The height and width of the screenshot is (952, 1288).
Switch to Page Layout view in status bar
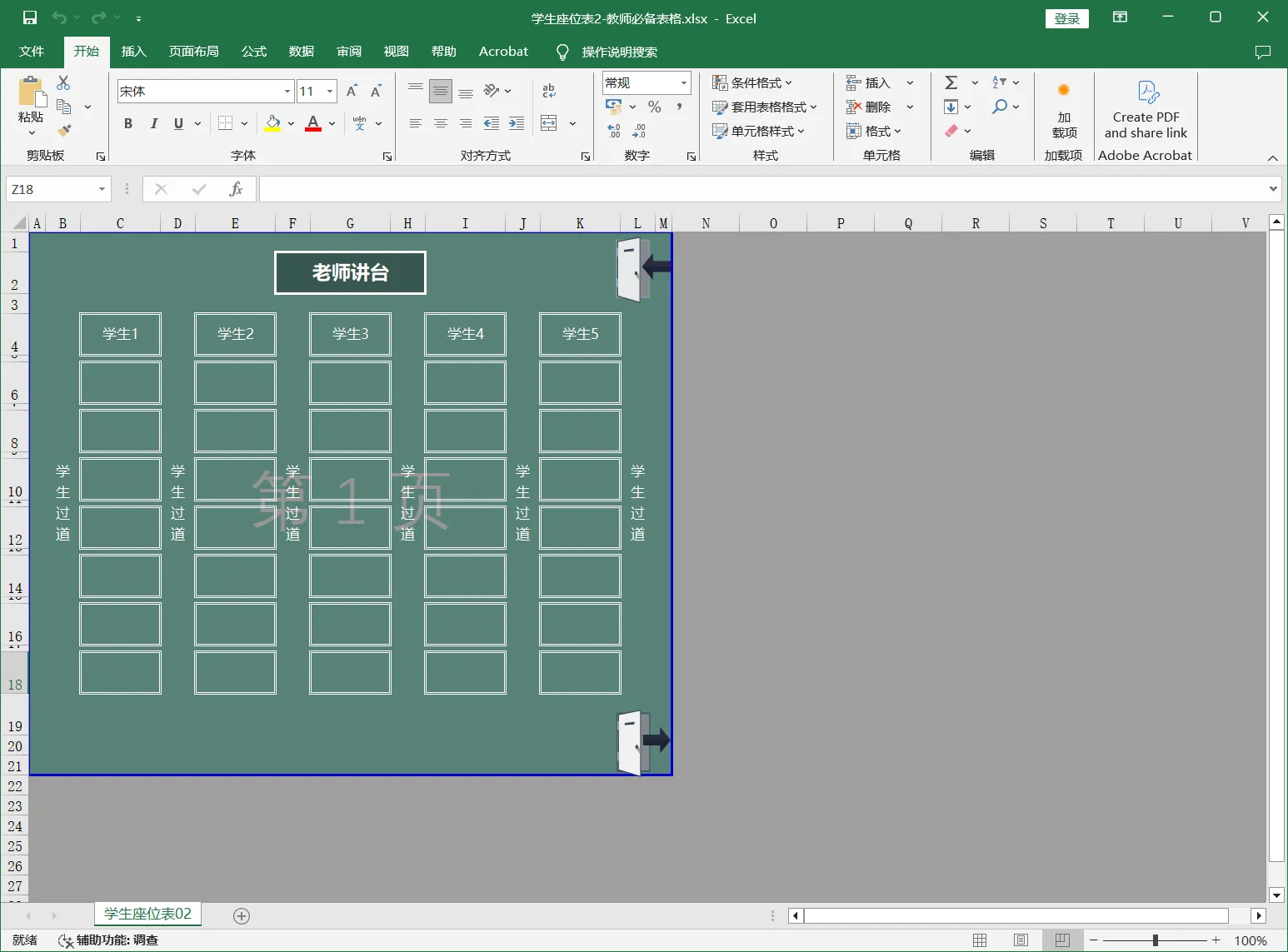click(x=1021, y=940)
